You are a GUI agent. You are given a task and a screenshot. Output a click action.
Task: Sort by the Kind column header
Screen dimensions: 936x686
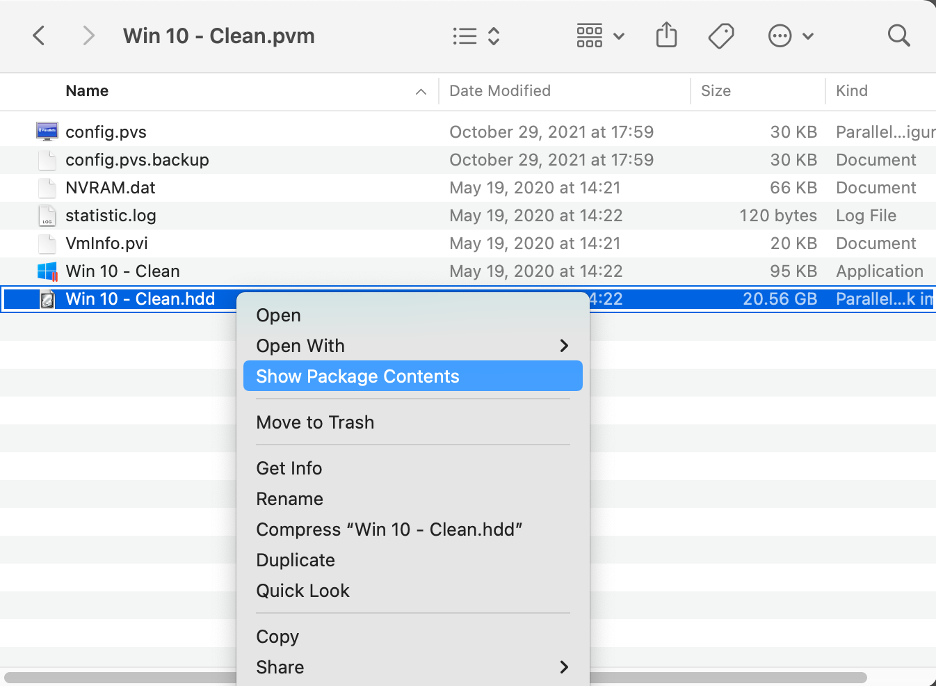tap(852, 91)
